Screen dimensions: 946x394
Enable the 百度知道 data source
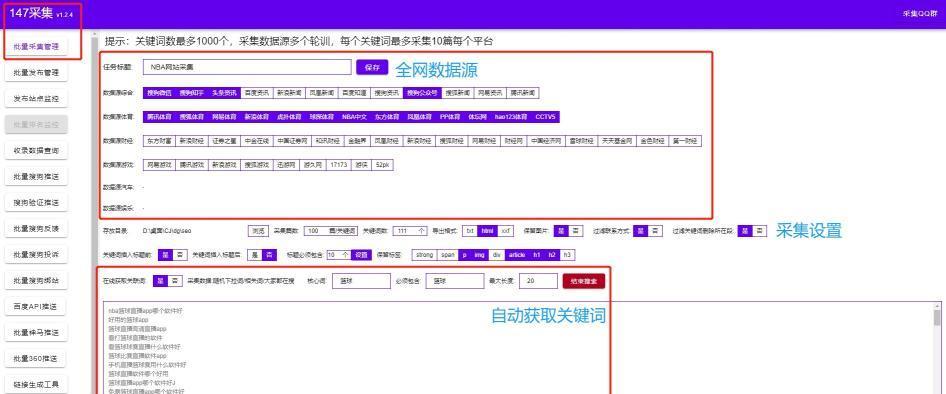pyautogui.click(x=354, y=93)
